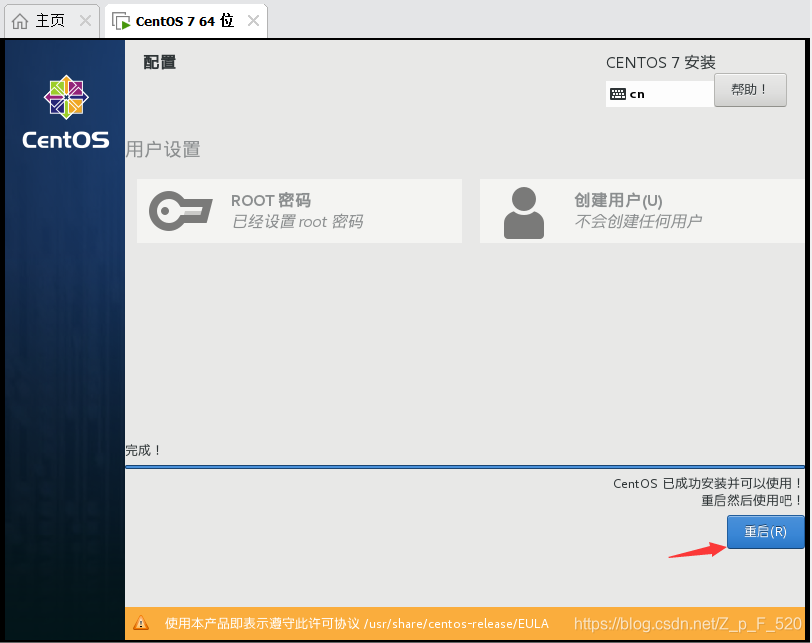Click the 配置 heading
This screenshot has width=812, height=643.
click(x=160, y=62)
